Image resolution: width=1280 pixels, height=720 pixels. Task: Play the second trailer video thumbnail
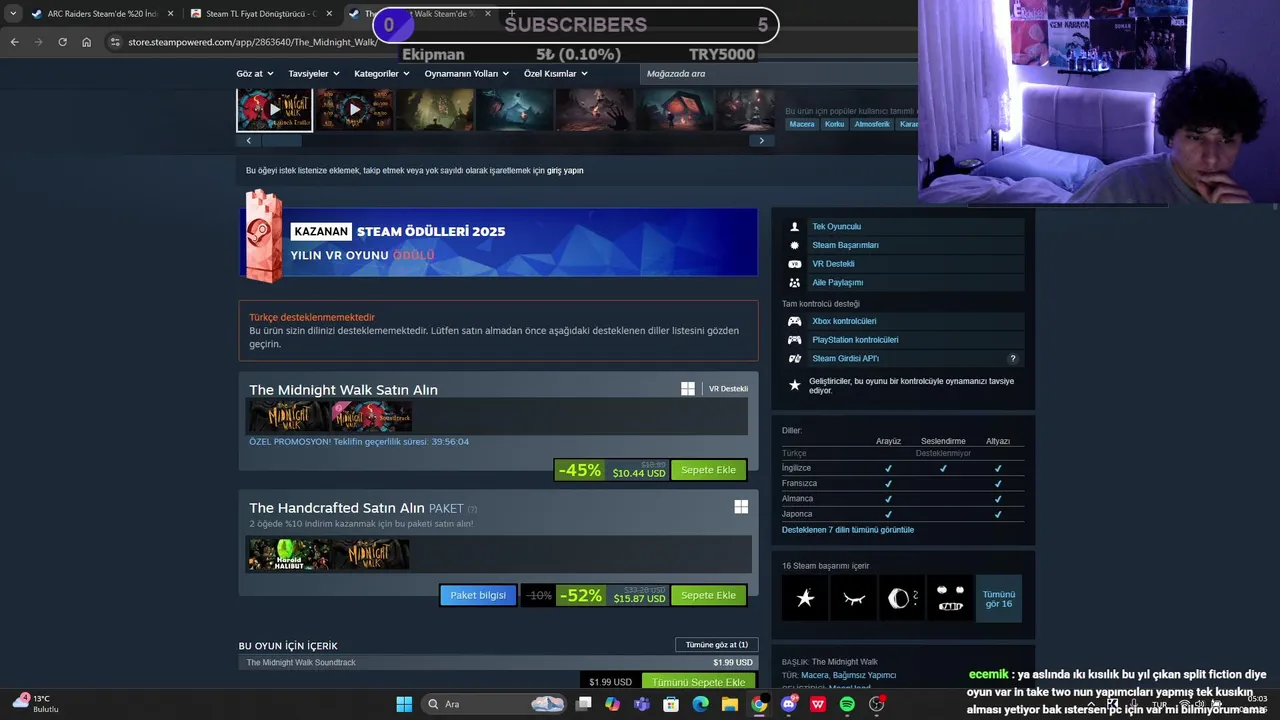(x=354, y=110)
